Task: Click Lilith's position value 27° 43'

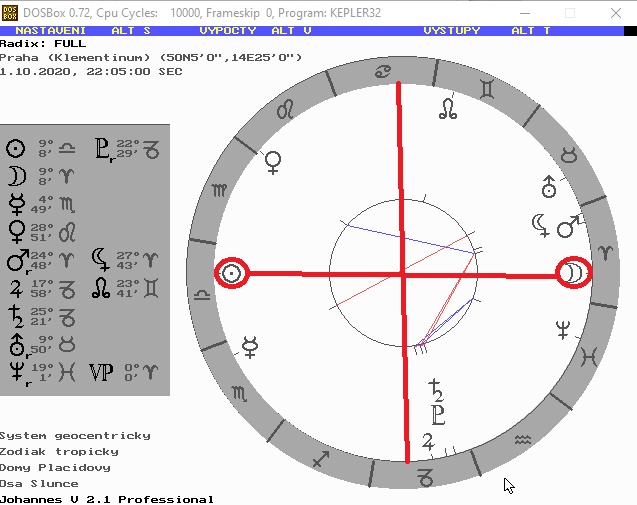Action: [128, 260]
